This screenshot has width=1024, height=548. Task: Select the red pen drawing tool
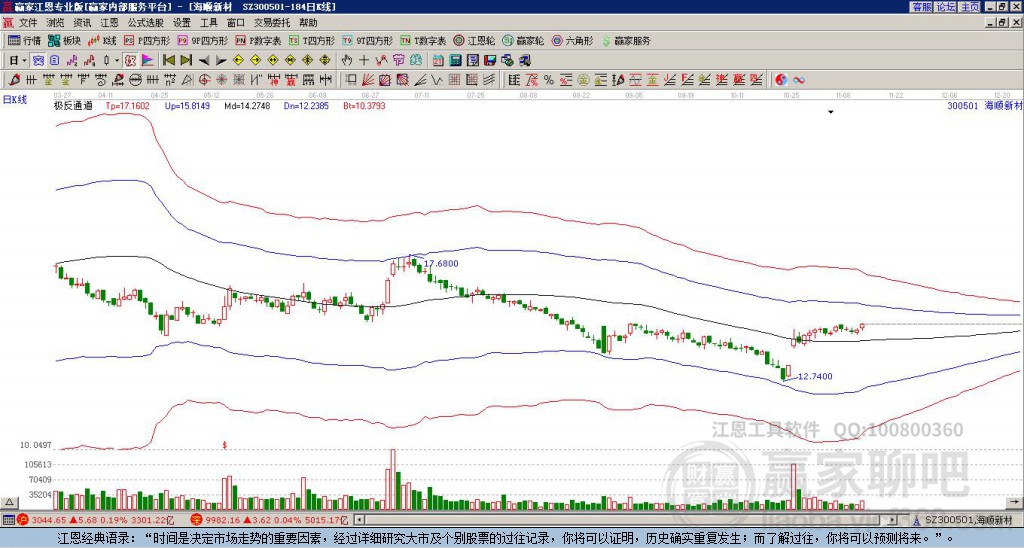click(x=14, y=80)
